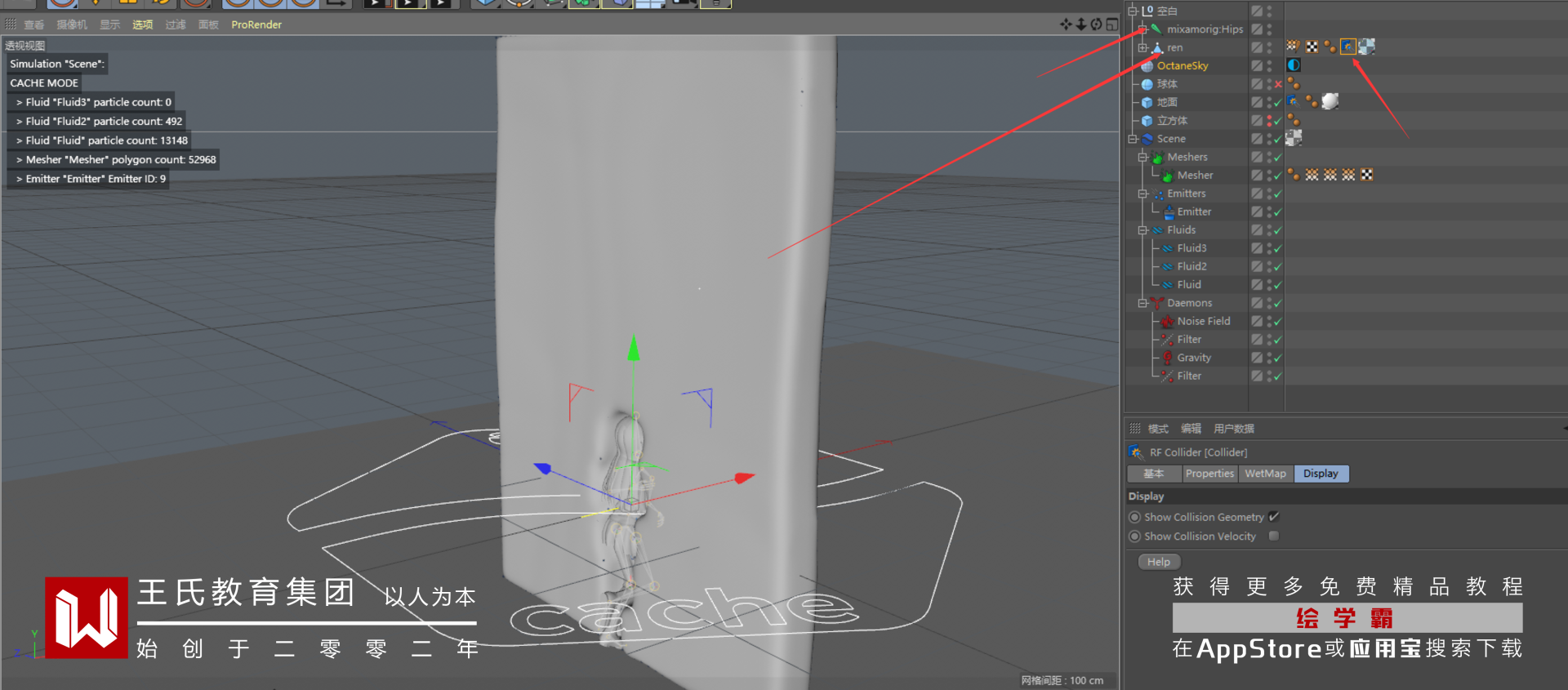Viewport: 1568px width, 690px height.
Task: Expand the ren object hierarchy
Action: (x=1143, y=47)
